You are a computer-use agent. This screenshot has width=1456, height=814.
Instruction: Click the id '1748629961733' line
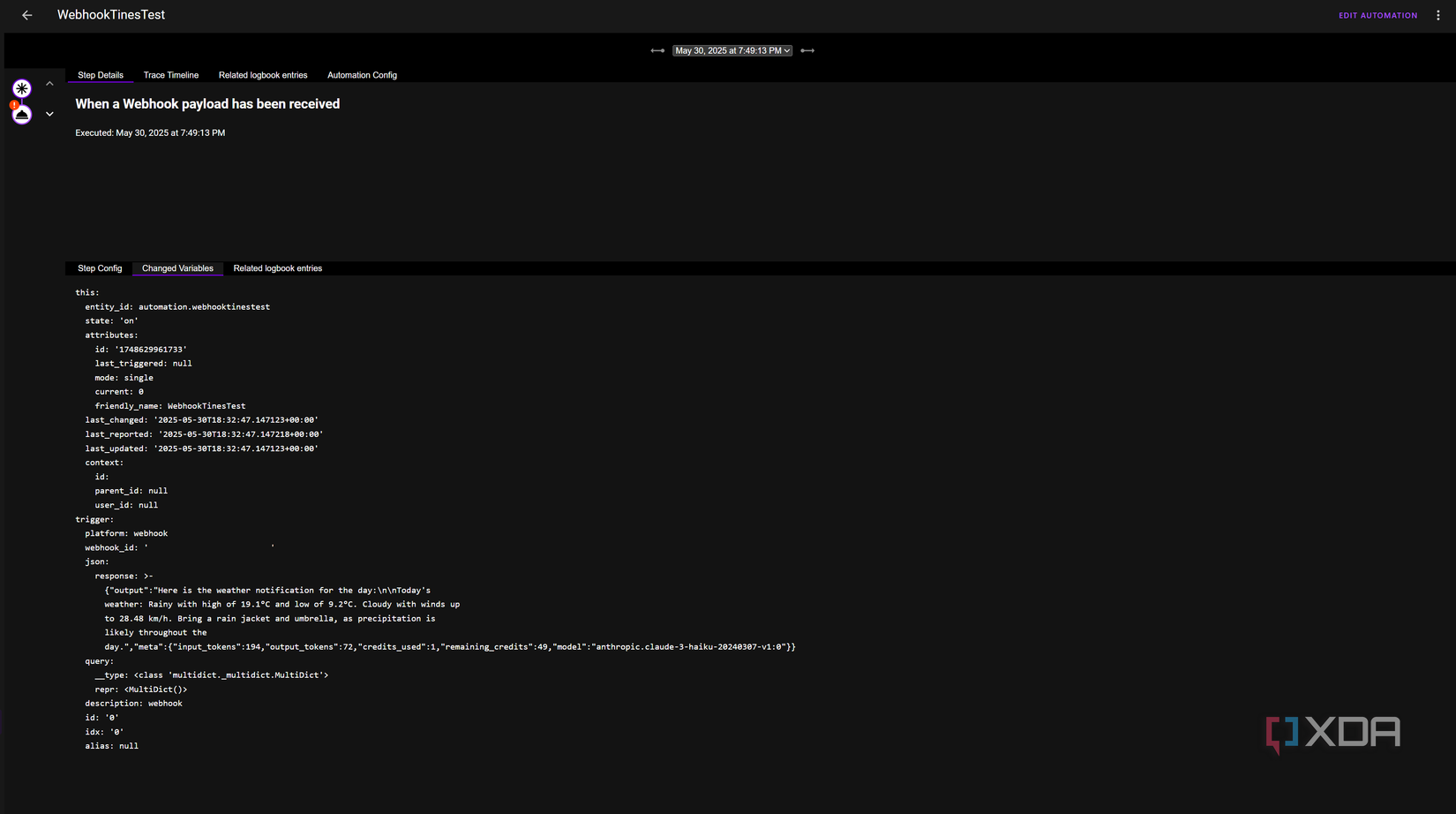141,350
